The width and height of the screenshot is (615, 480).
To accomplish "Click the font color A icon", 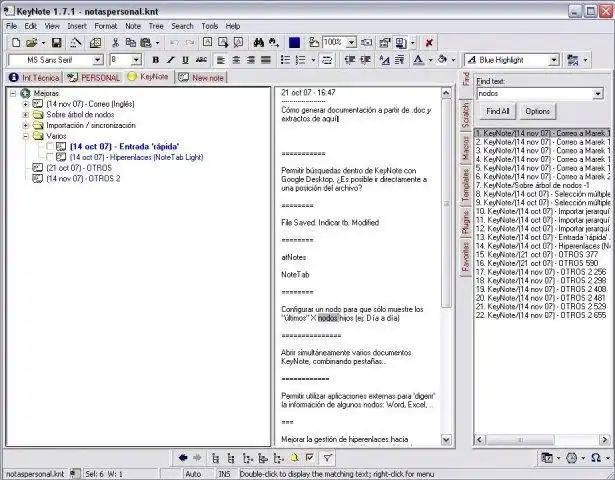I will point(418,60).
